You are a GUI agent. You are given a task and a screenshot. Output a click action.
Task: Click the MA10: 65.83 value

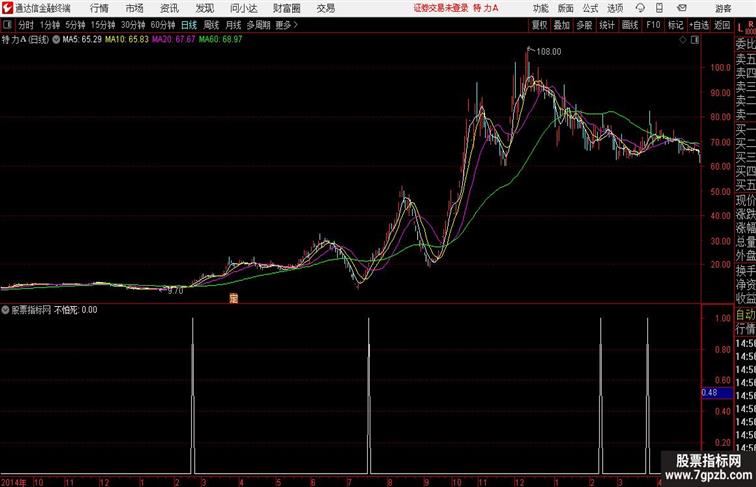(127, 40)
